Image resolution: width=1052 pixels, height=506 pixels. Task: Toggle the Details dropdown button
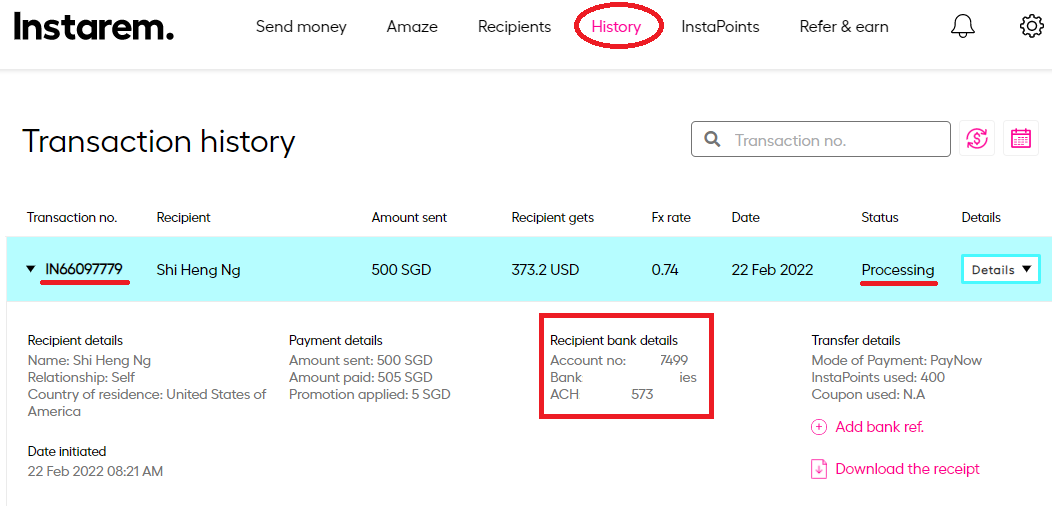[x=1000, y=269]
